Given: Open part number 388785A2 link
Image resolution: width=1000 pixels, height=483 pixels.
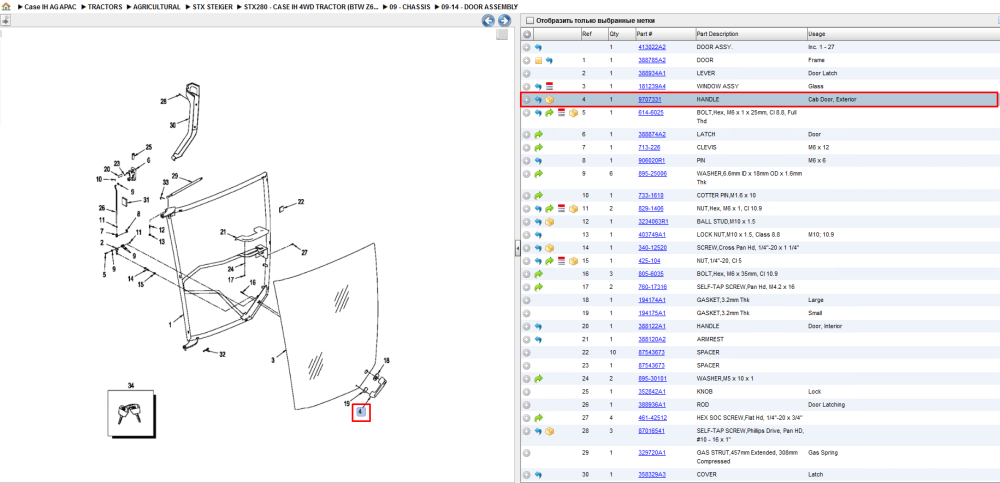Looking at the screenshot, I should [x=652, y=61].
